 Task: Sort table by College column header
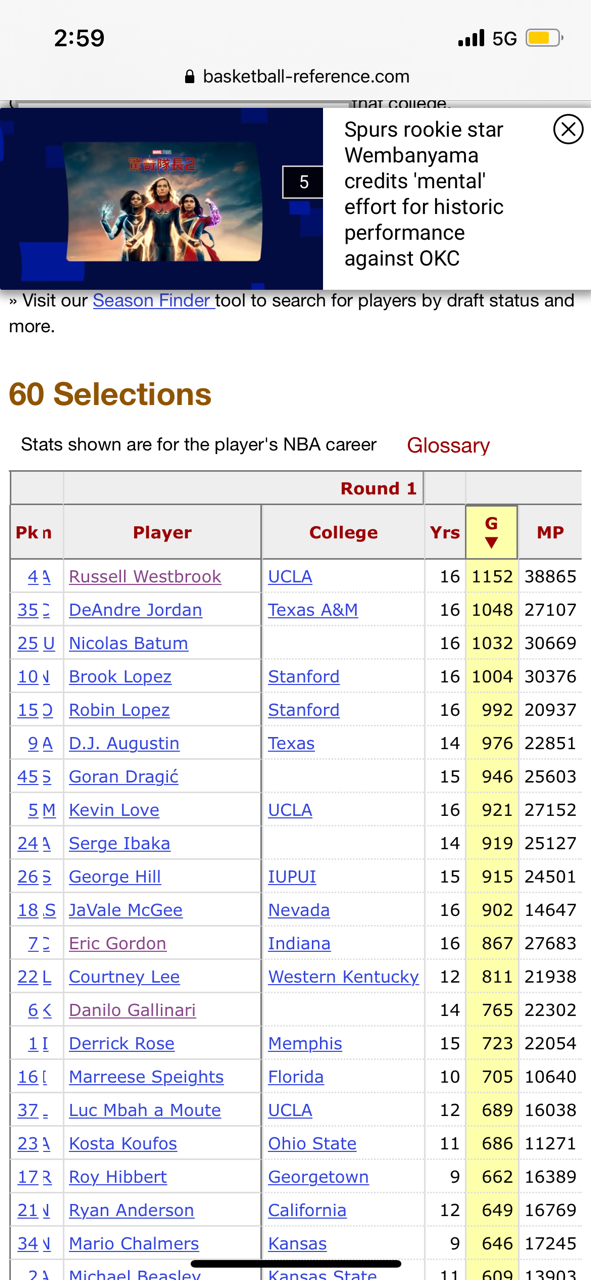coord(343,533)
